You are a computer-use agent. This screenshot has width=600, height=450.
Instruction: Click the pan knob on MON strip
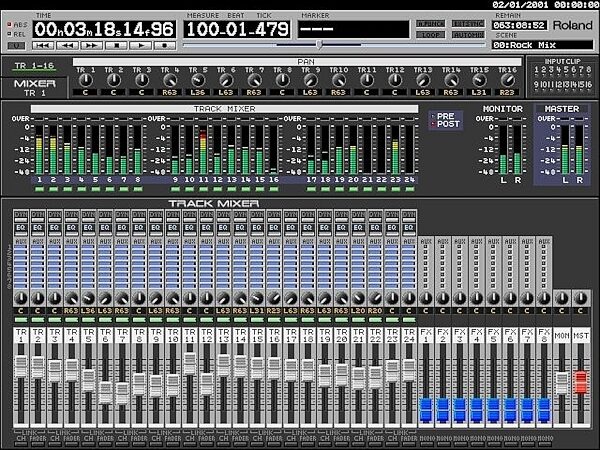point(561,298)
